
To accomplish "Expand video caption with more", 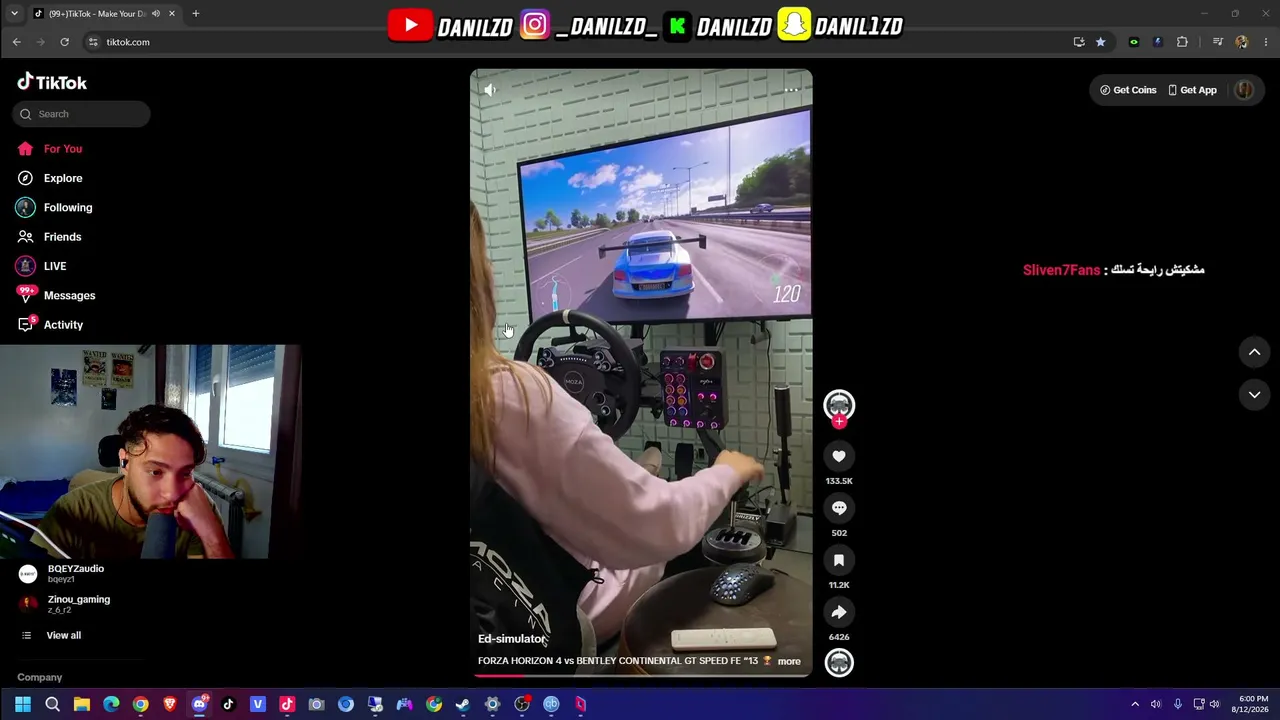I will click(x=789, y=661).
